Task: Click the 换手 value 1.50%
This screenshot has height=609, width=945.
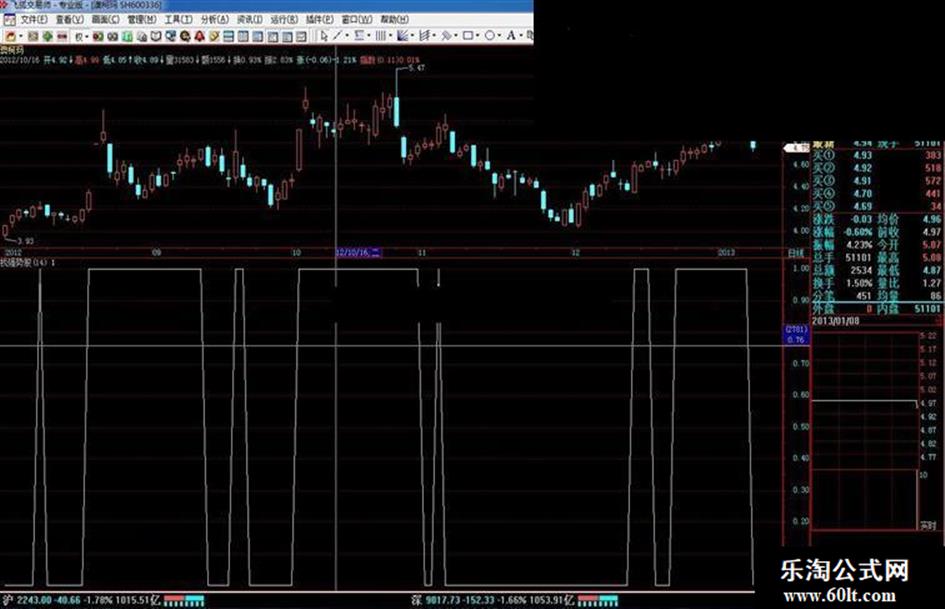Action: 859,283
